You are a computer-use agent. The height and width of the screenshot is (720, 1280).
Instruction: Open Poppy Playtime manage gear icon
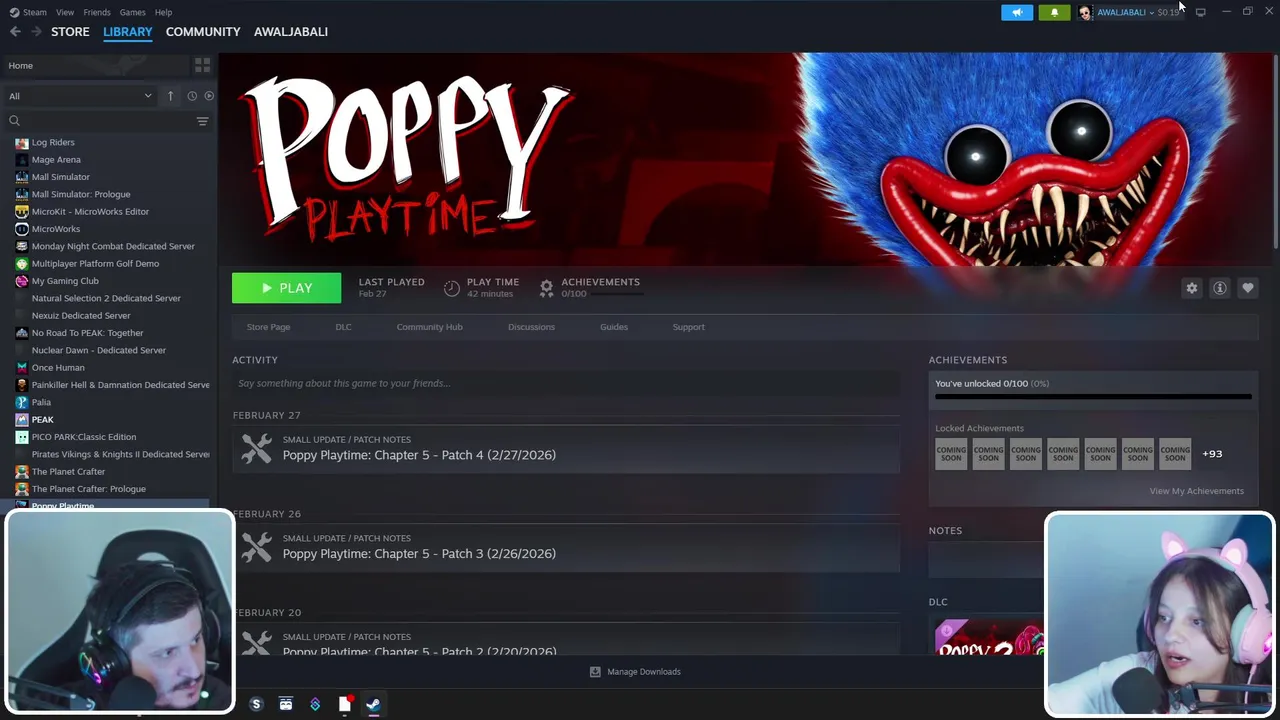1192,288
